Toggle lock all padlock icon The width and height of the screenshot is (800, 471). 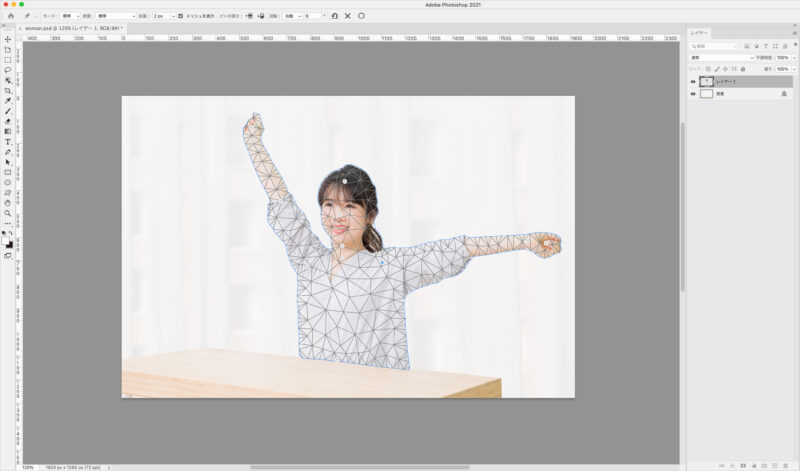(x=743, y=69)
